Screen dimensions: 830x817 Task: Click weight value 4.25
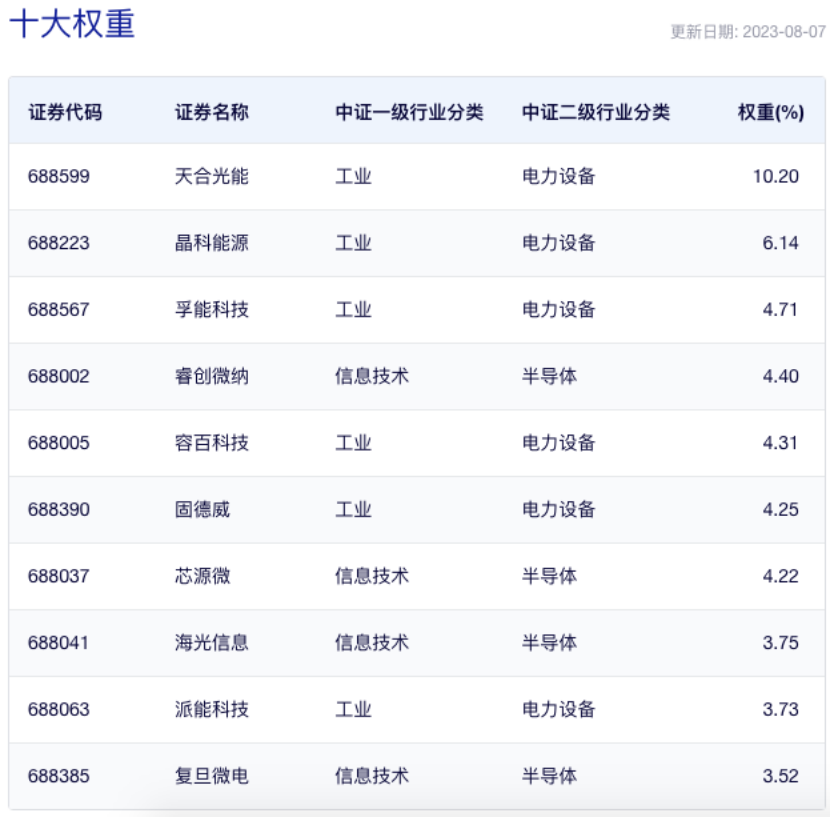coord(780,510)
